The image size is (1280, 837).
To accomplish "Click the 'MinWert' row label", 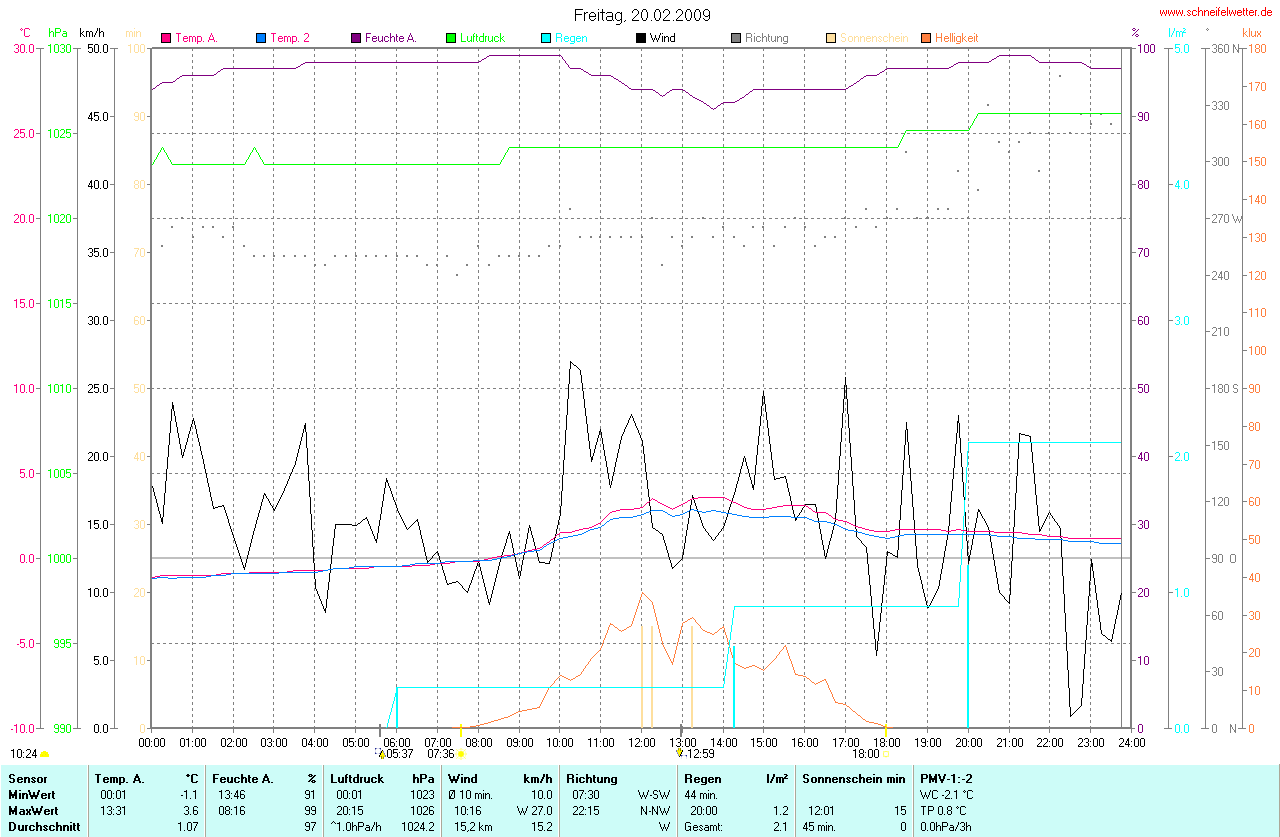I will coord(30,794).
